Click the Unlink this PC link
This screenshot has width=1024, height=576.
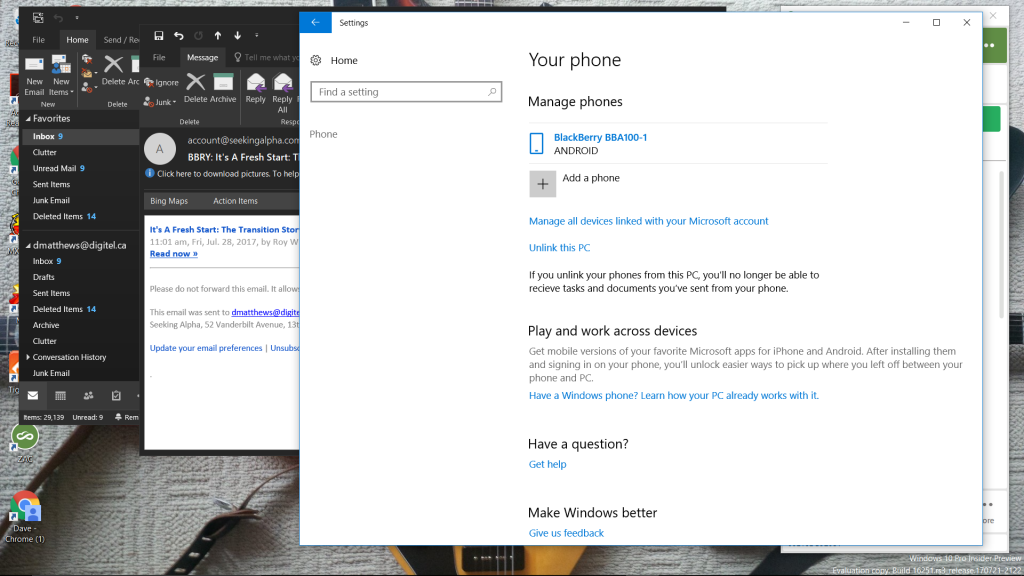[x=560, y=248]
